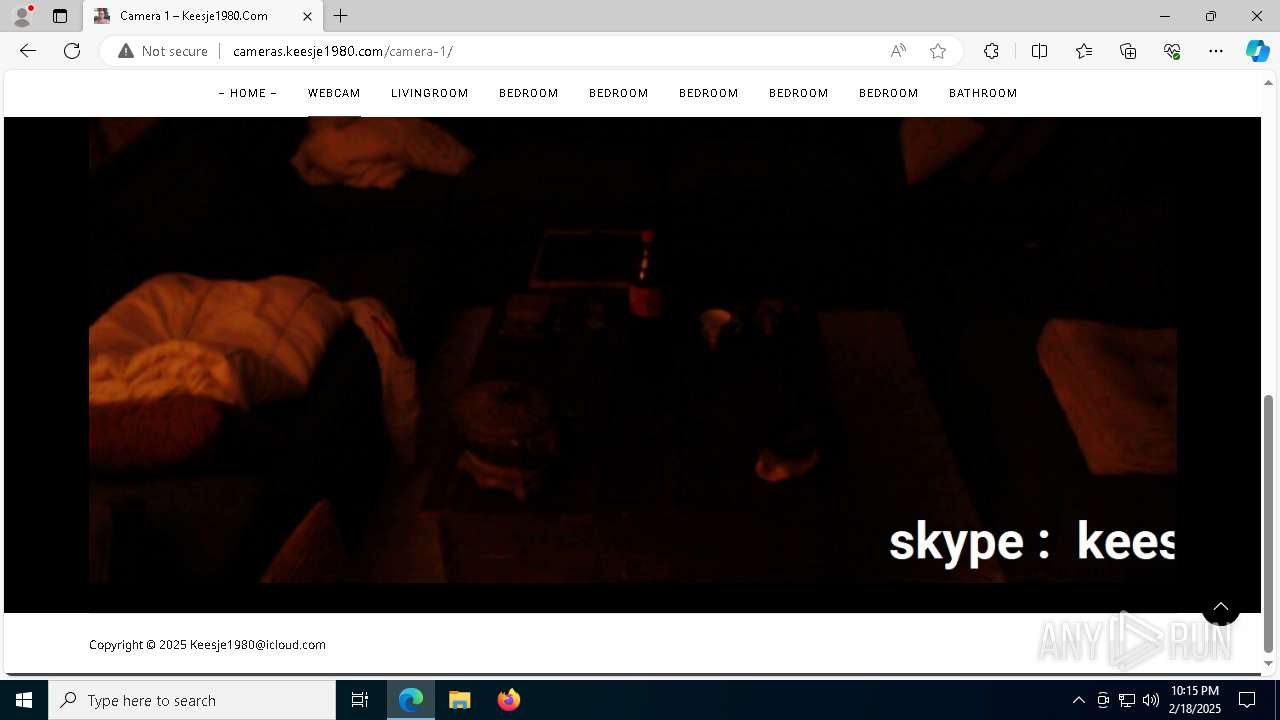
Task: View the Not secure site information
Action: click(163, 51)
